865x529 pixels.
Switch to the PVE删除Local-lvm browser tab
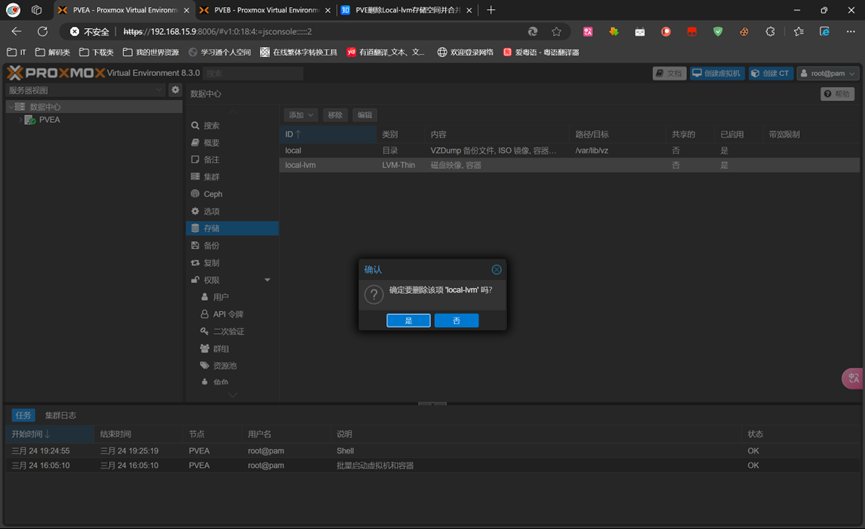pos(407,10)
